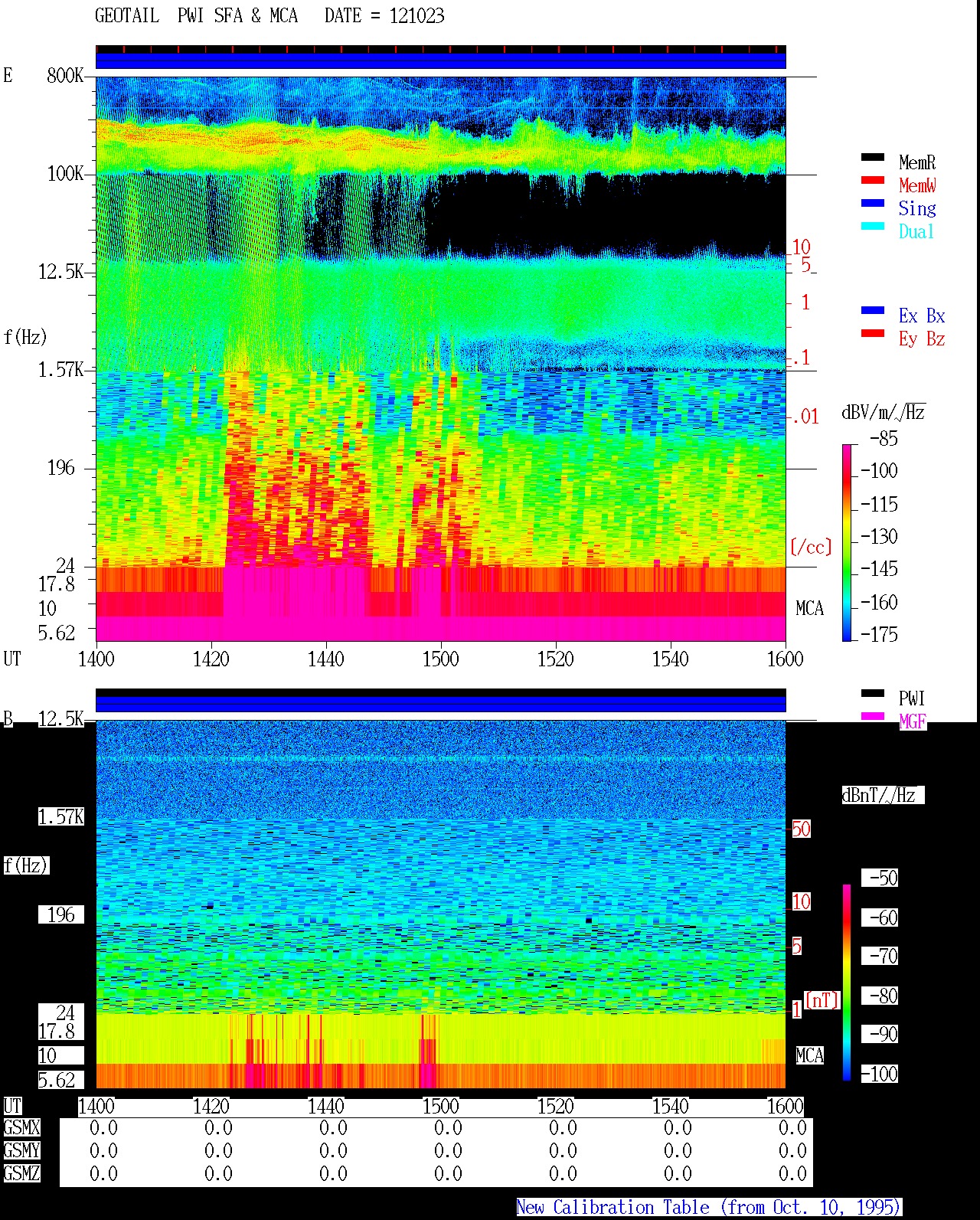
Task: Click the MGF legend label
Action: 913,721
